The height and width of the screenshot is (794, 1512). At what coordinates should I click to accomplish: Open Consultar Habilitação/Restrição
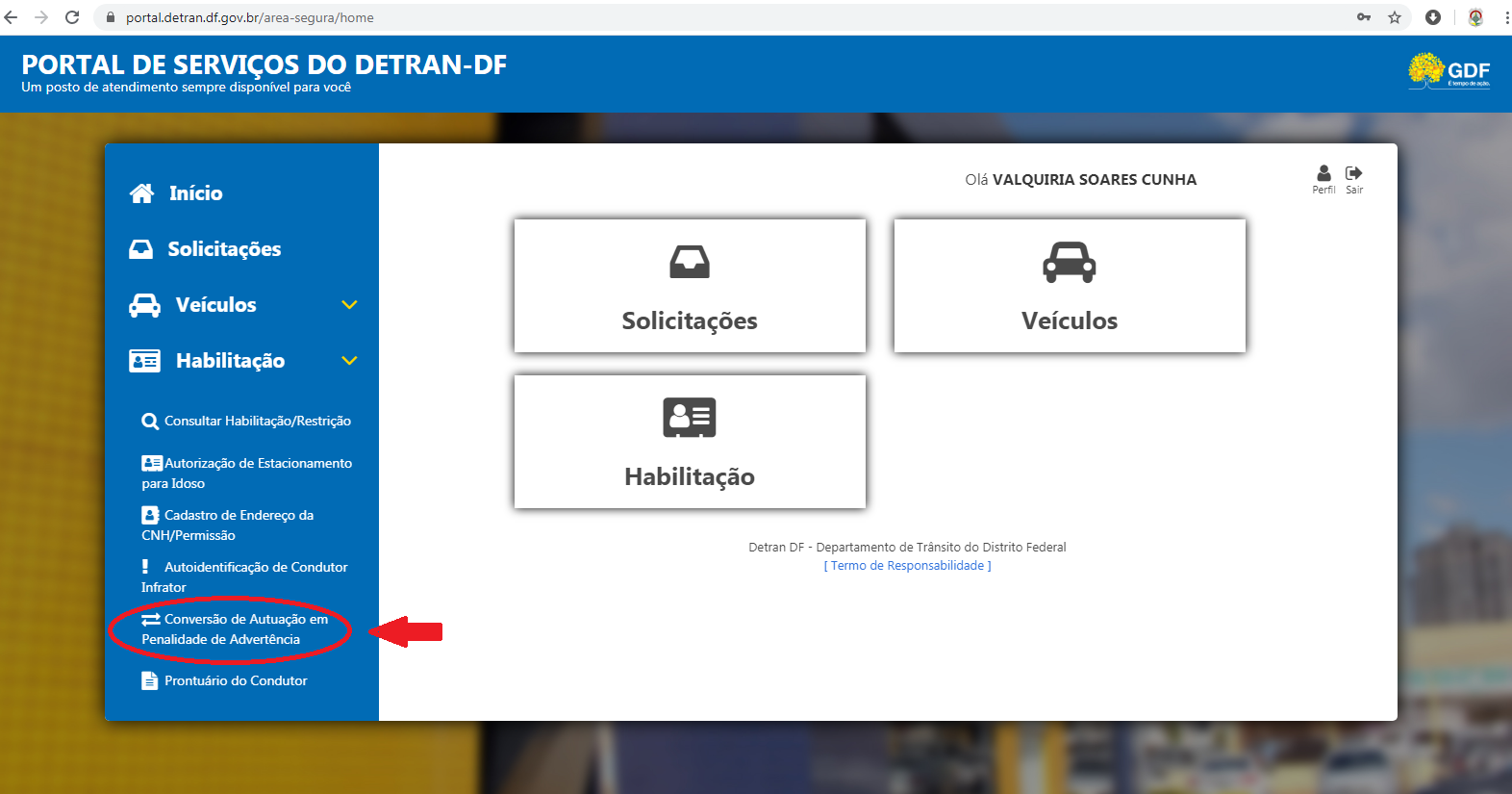click(256, 422)
